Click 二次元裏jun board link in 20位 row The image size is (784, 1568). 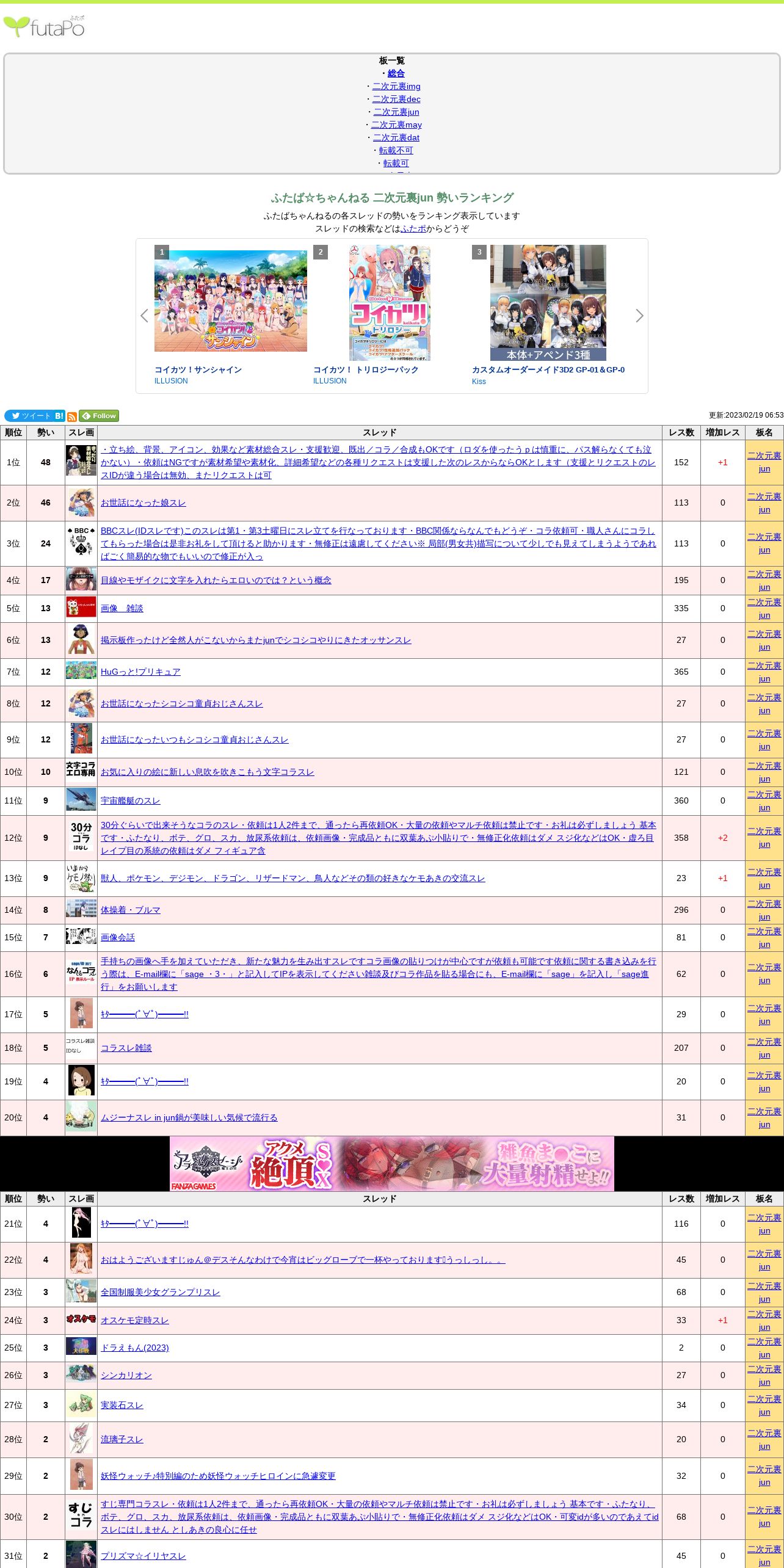coord(764,1118)
